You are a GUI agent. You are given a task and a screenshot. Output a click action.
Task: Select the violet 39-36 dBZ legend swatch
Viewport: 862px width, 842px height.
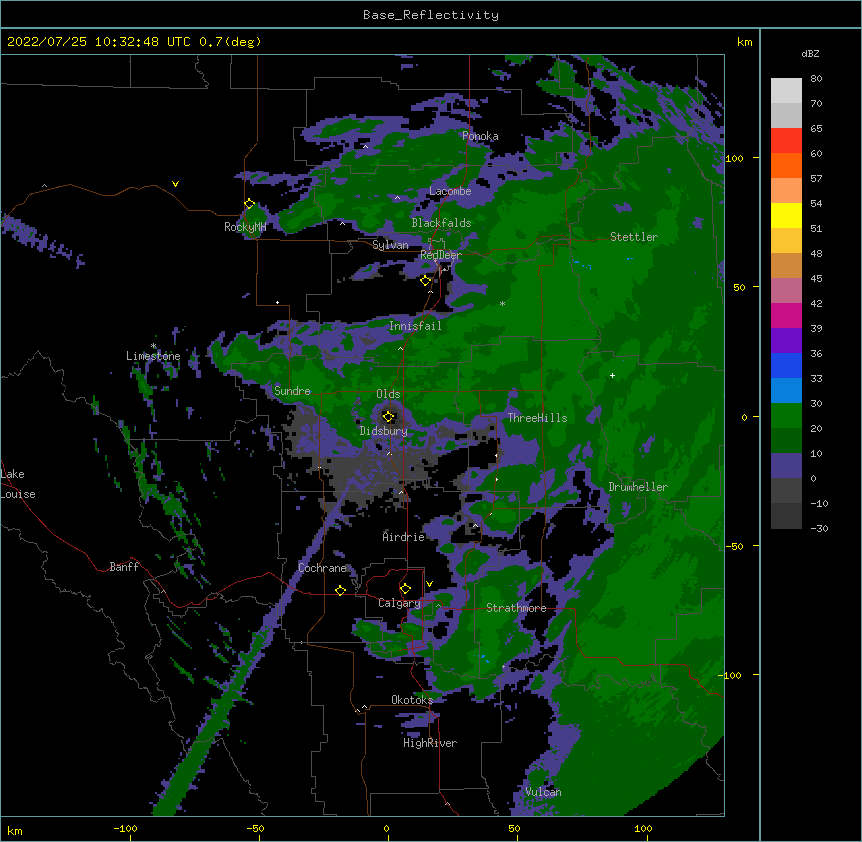(x=786, y=340)
